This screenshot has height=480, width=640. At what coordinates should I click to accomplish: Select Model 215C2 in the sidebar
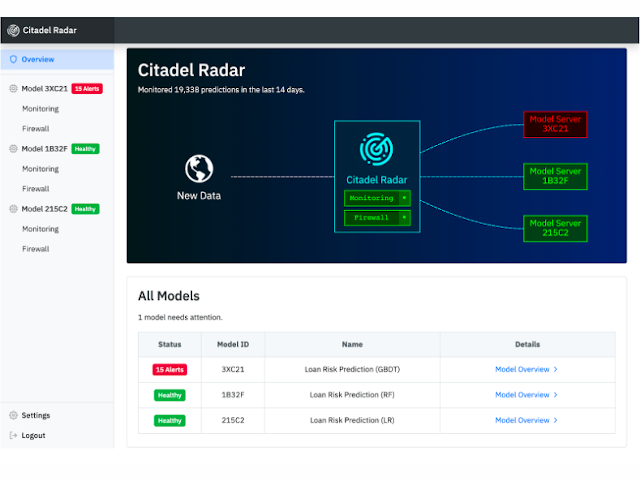pos(44,209)
